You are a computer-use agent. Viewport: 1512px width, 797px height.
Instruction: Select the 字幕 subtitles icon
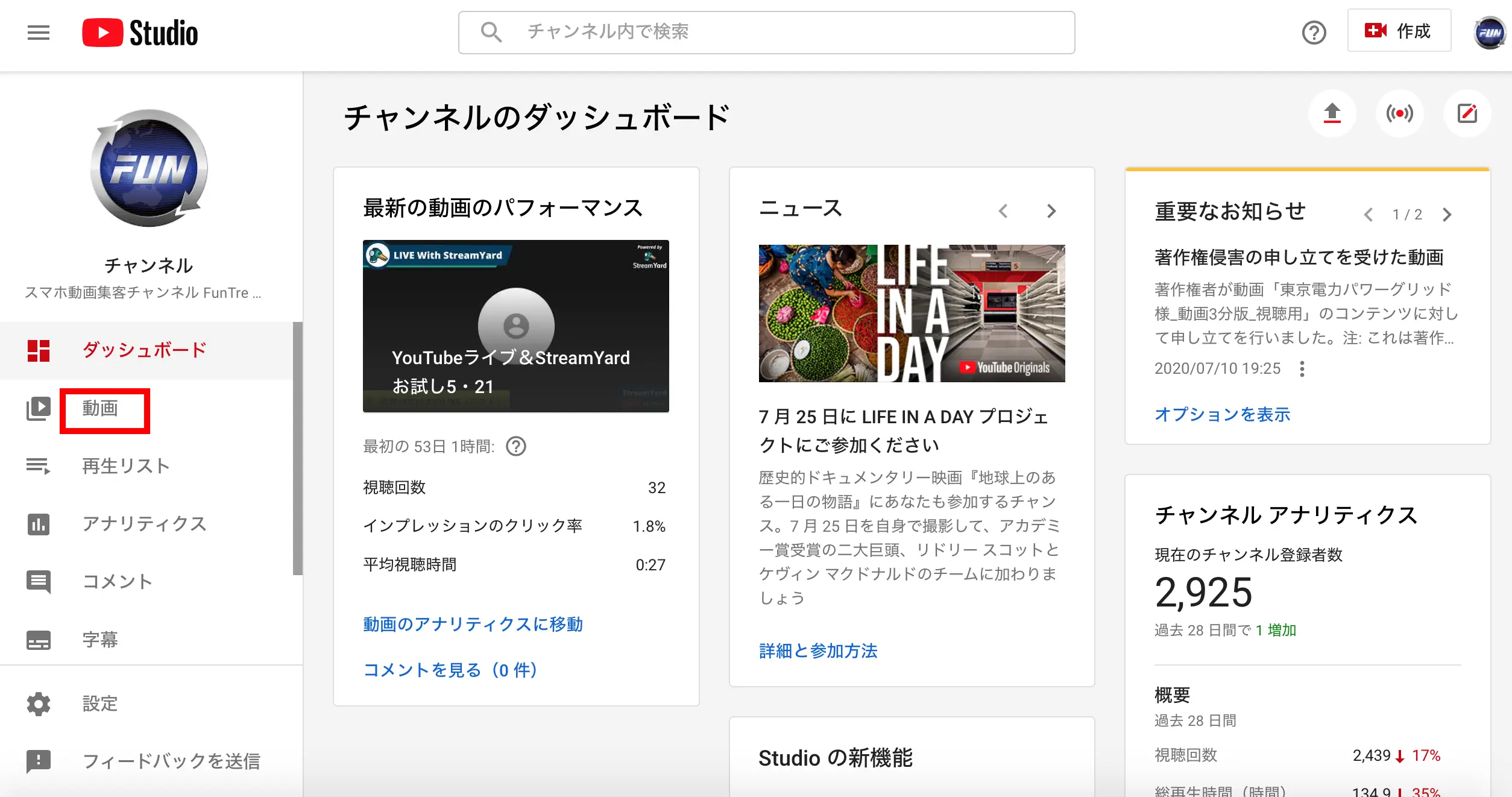39,639
